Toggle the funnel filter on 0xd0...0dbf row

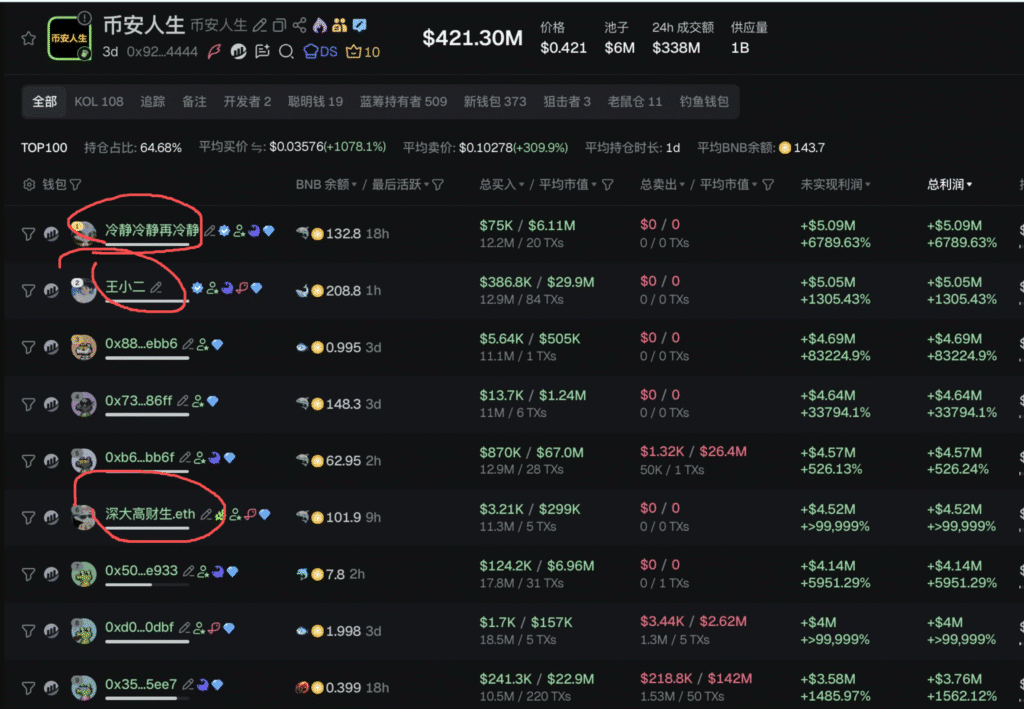point(28,630)
